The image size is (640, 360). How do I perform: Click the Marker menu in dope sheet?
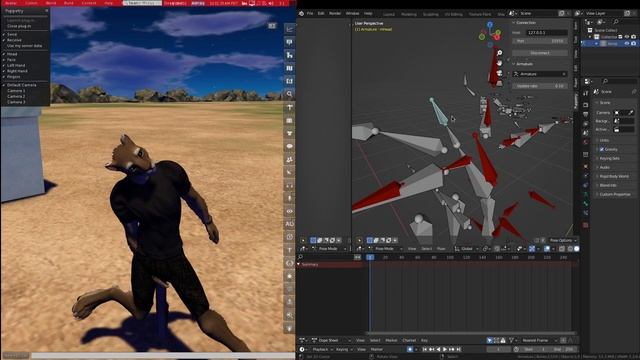tap(391, 340)
